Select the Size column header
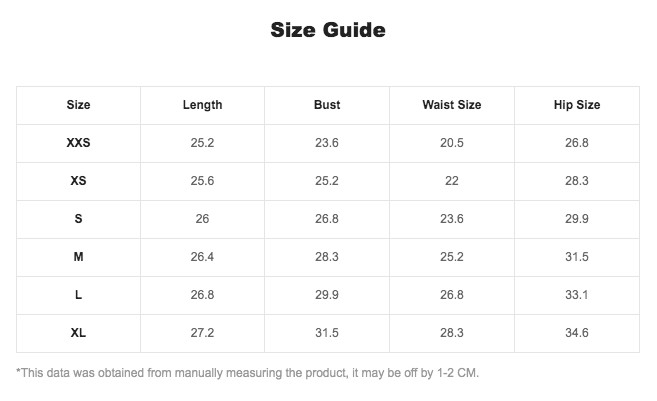Screen dimensions: 657x401 point(78,105)
